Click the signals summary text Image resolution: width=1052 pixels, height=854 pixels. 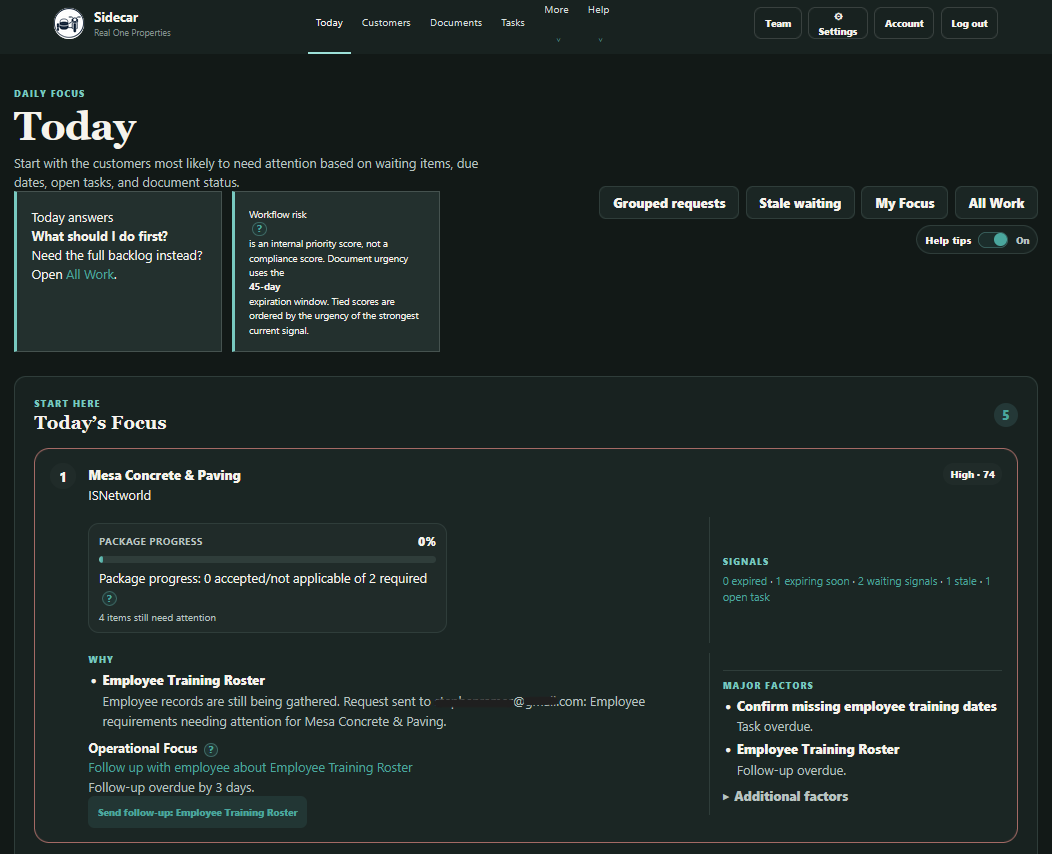(856, 589)
